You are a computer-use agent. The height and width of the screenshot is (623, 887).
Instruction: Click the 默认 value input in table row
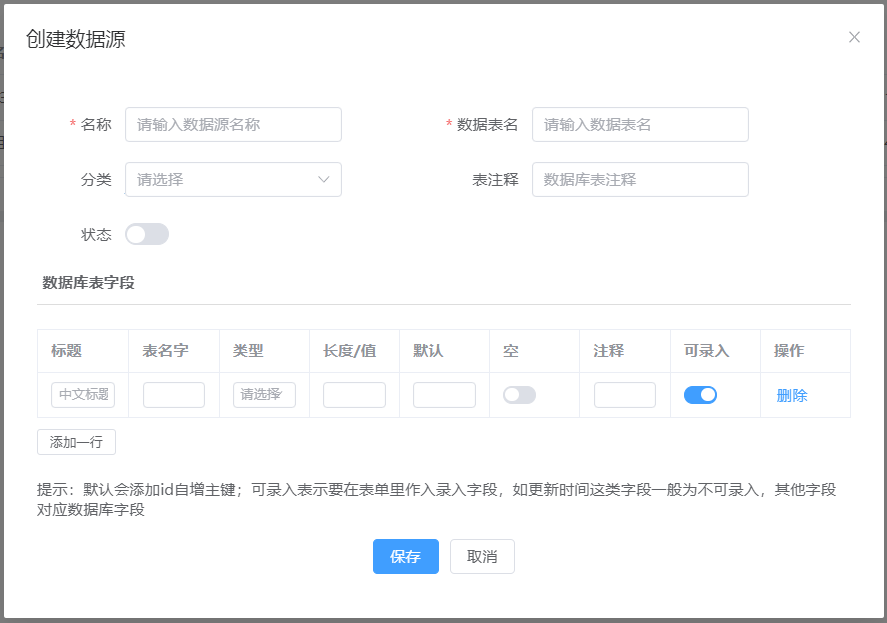pos(444,395)
